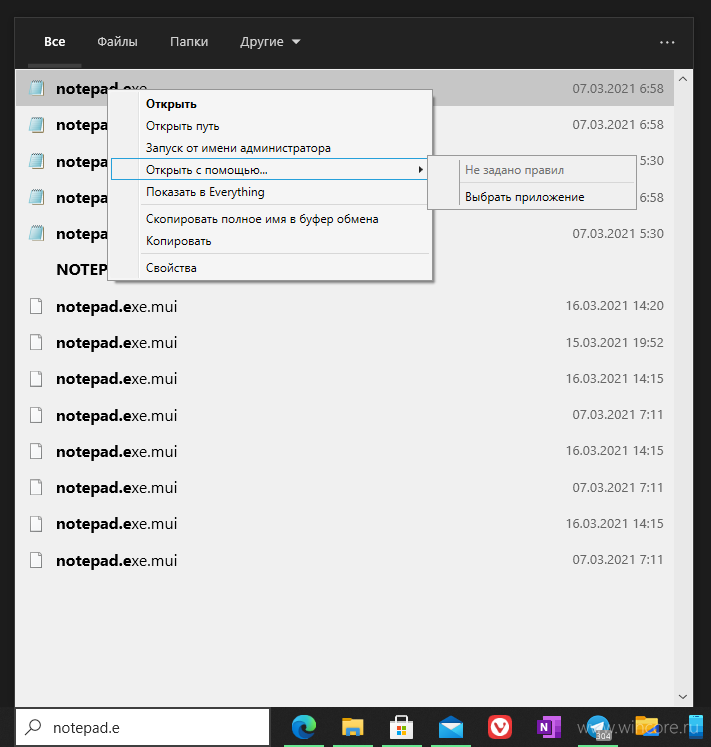
Task: Launch Vivaldi browser from the taskbar
Action: [499, 727]
